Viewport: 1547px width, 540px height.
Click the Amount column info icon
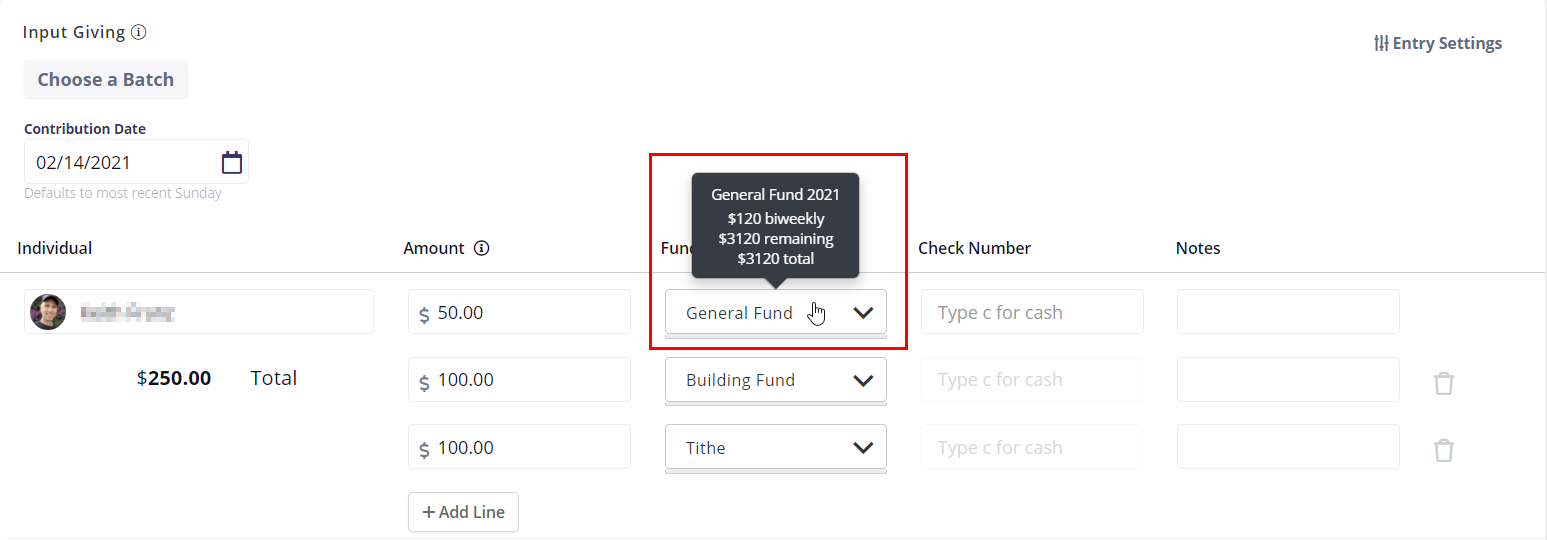[x=481, y=248]
